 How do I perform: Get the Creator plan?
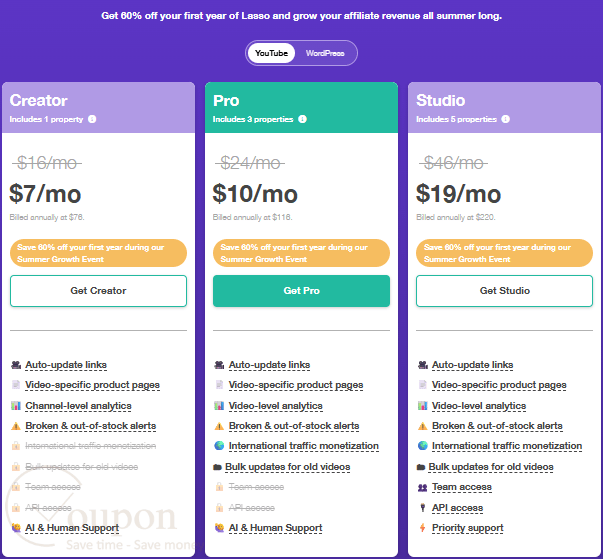(98, 291)
